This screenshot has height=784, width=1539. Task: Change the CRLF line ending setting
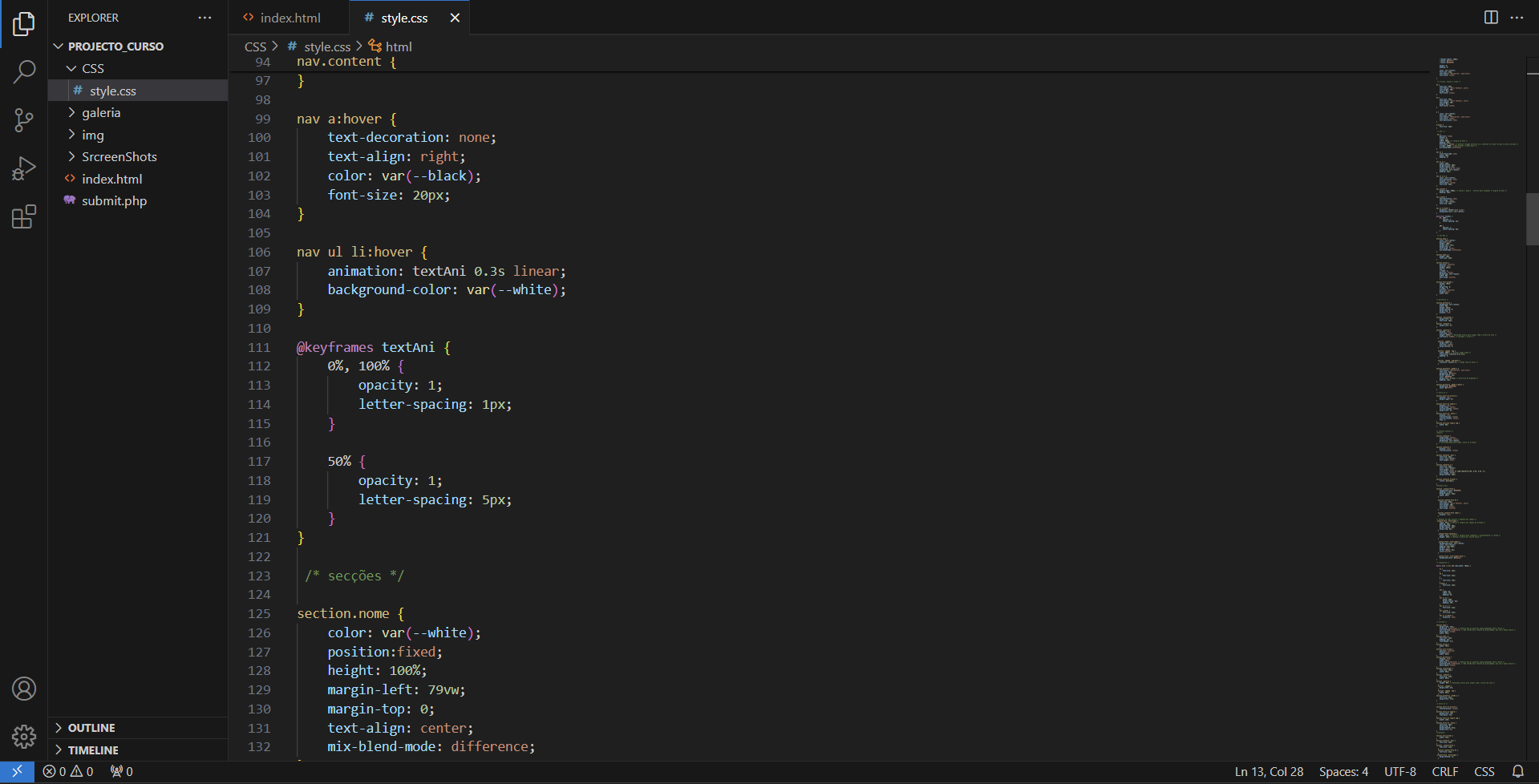click(x=1444, y=771)
